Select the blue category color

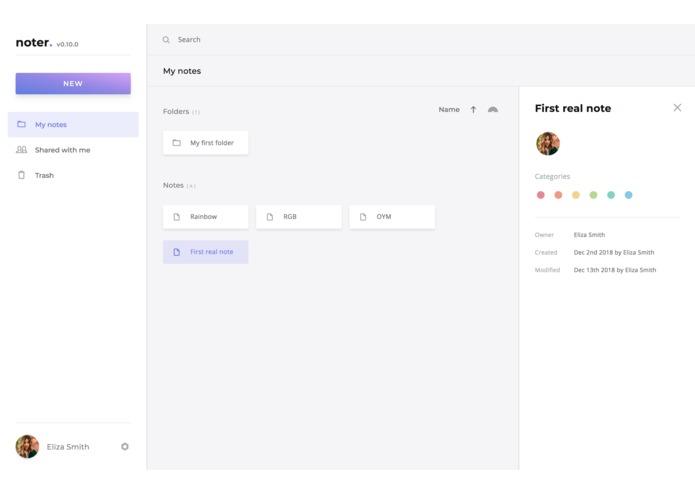click(x=629, y=195)
